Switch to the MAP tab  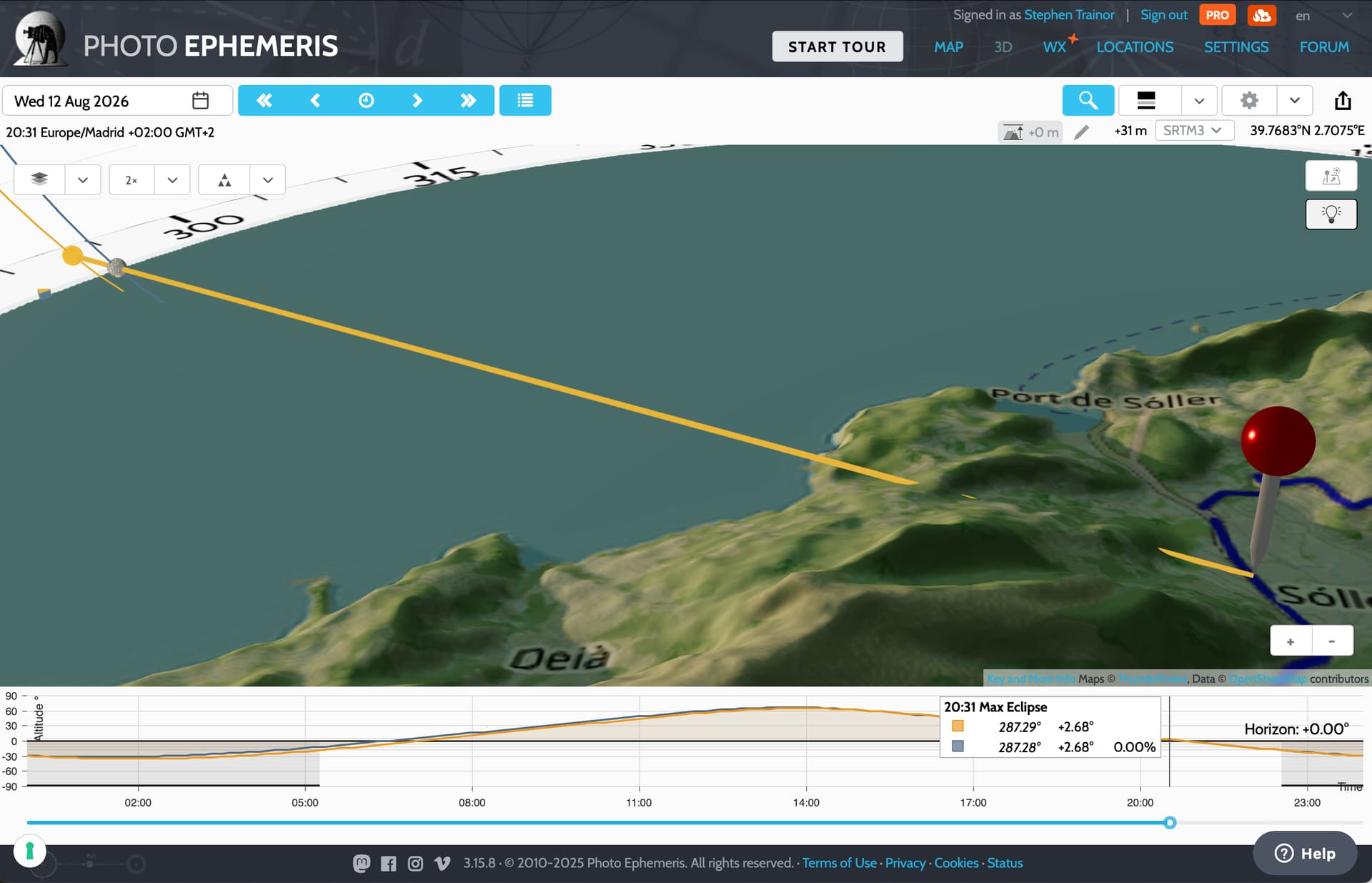[948, 47]
